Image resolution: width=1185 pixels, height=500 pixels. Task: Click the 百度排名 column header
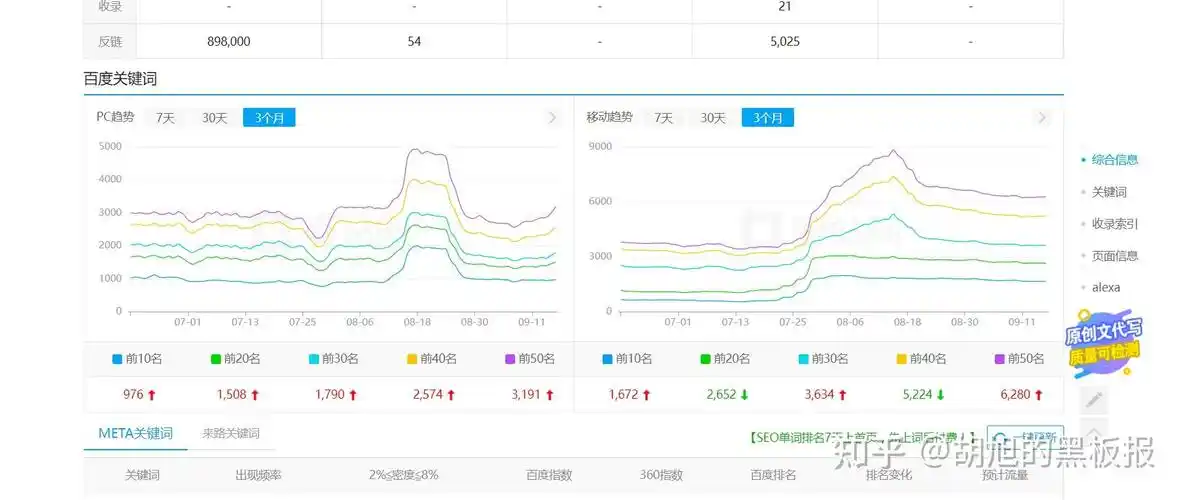773,476
